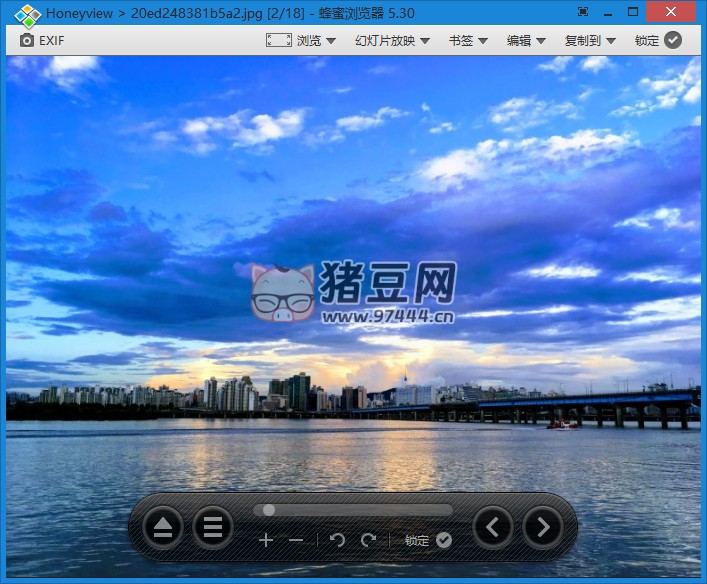
Task: Zoom out with the minus icon
Action: 296,540
